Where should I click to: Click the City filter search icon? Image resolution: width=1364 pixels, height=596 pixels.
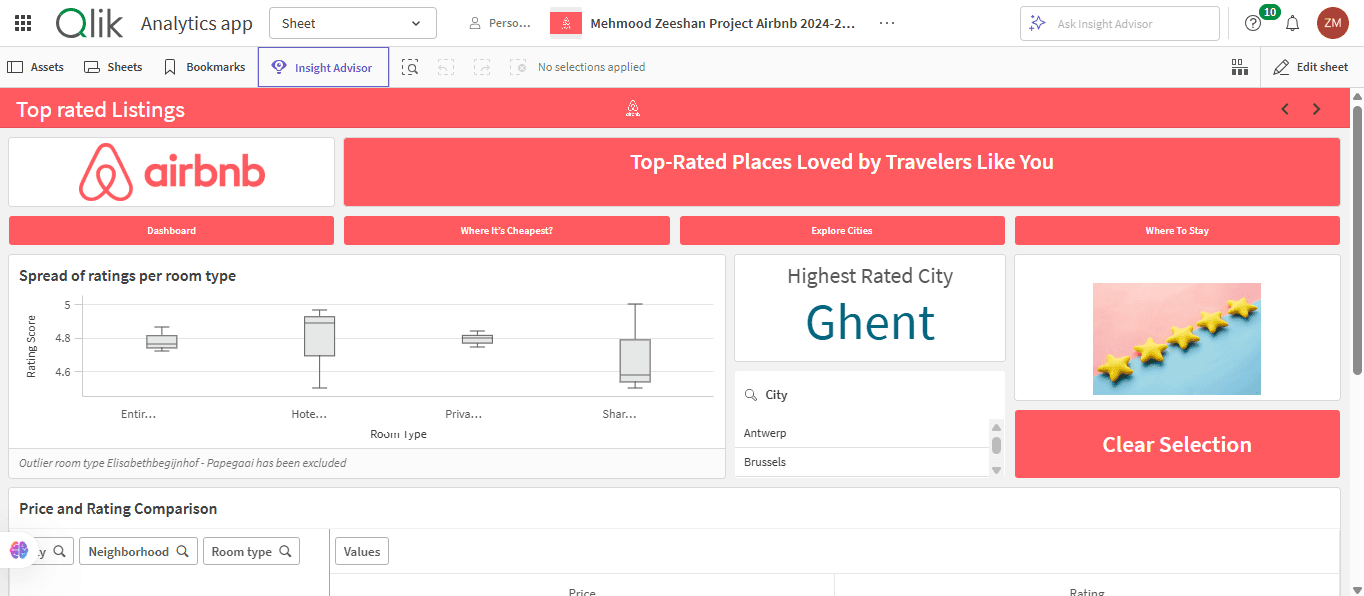751,395
